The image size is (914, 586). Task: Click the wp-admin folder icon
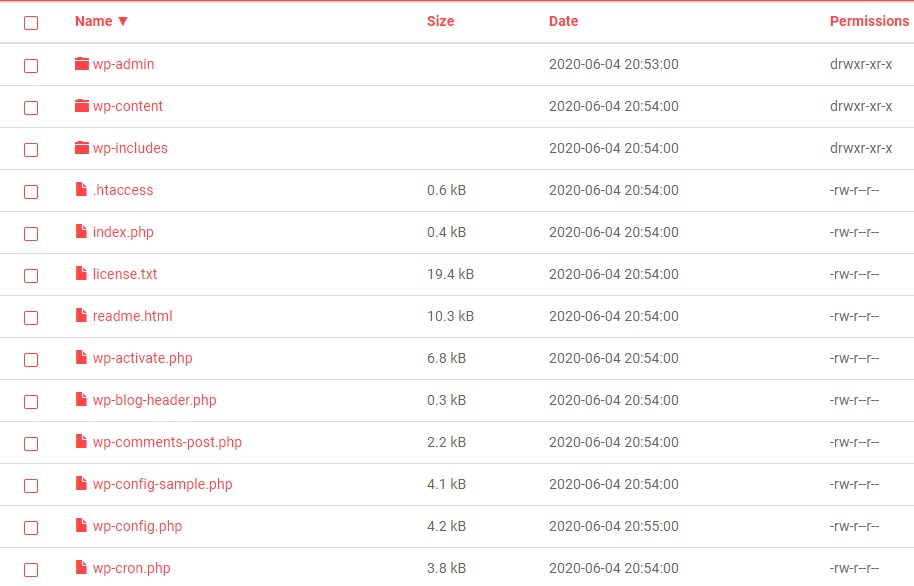click(x=82, y=64)
